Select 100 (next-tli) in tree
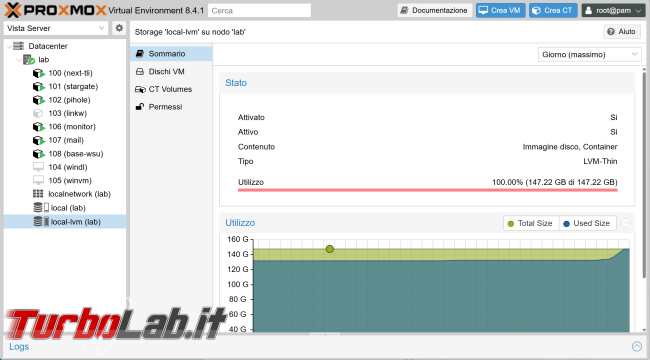 pos(70,73)
